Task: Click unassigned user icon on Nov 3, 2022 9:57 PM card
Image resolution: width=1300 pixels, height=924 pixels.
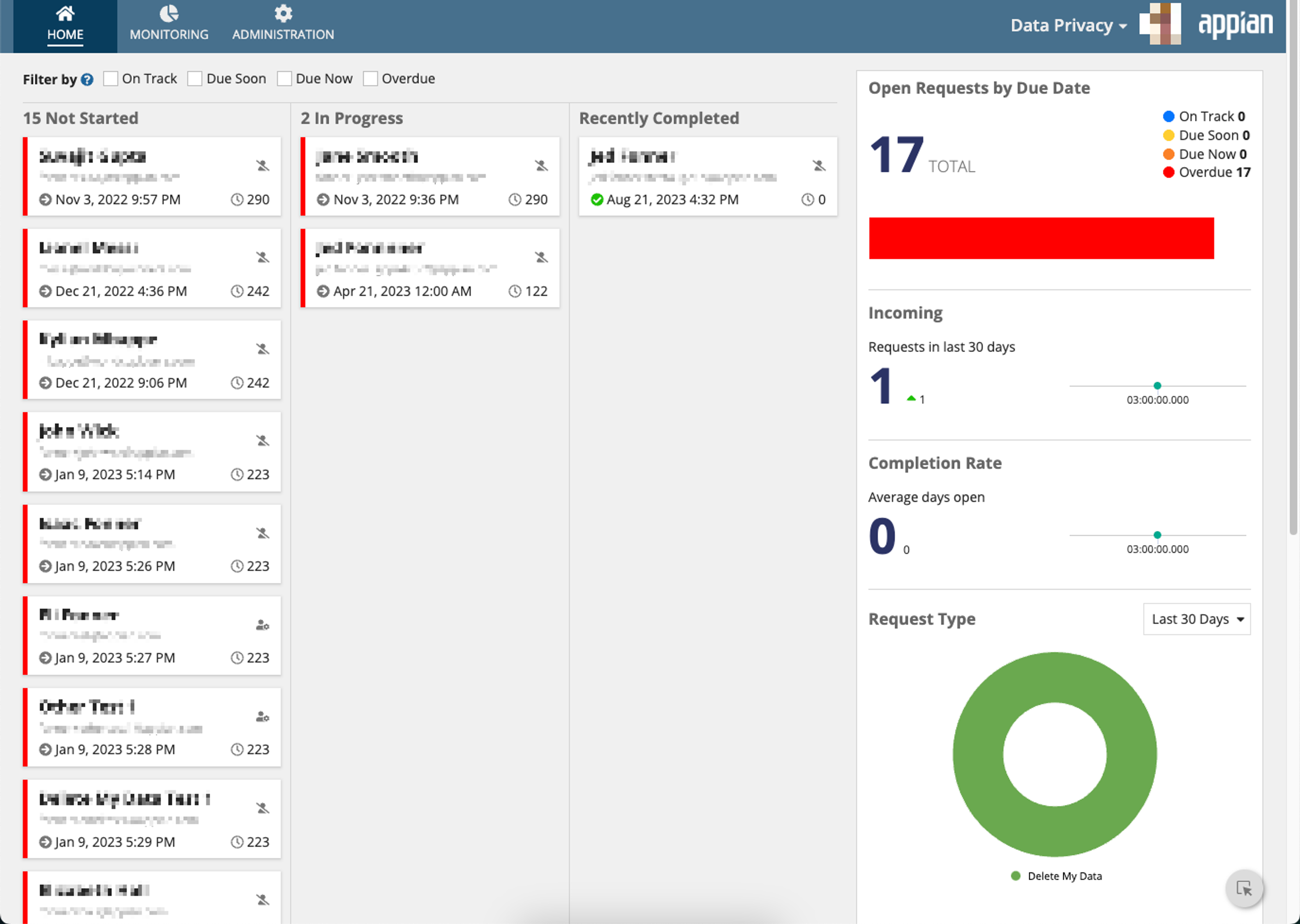Action: click(262, 166)
